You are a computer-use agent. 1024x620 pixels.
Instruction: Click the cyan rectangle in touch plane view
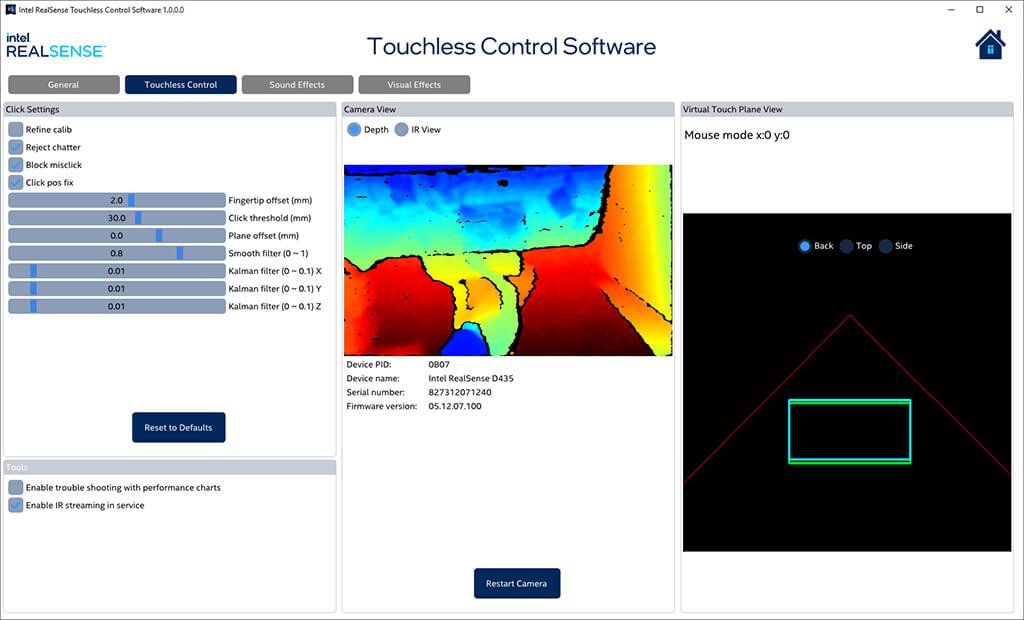(x=850, y=431)
